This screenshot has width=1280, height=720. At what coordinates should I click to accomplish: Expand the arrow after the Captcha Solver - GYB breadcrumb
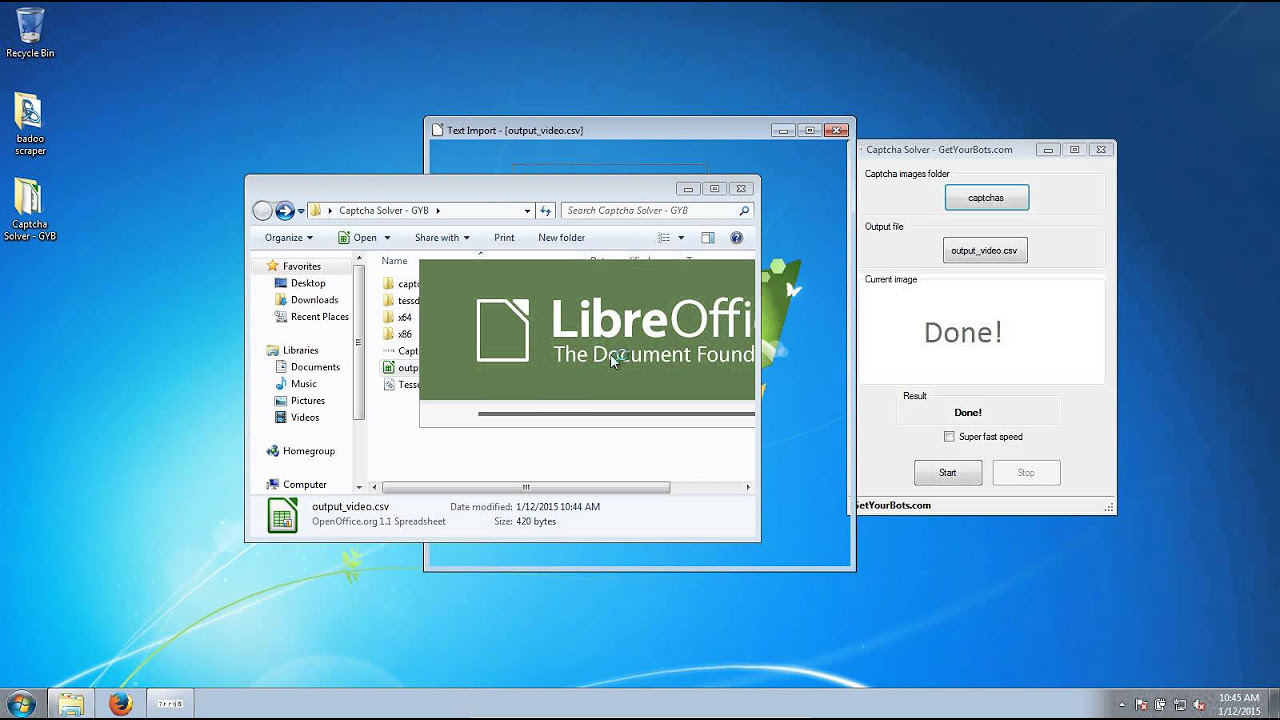437,211
